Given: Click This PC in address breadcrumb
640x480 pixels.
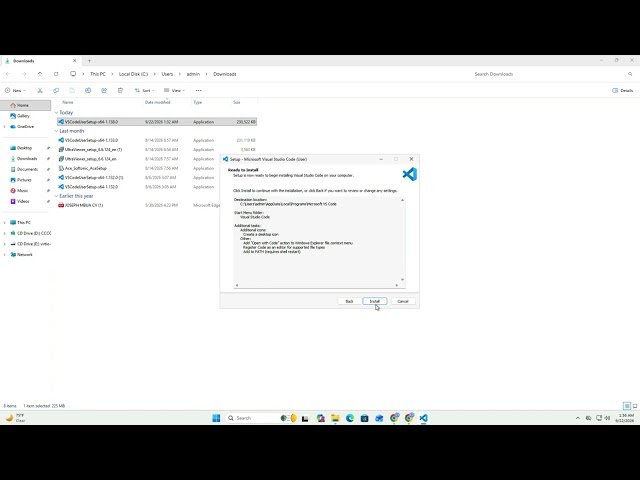Looking at the screenshot, I should [x=98, y=74].
